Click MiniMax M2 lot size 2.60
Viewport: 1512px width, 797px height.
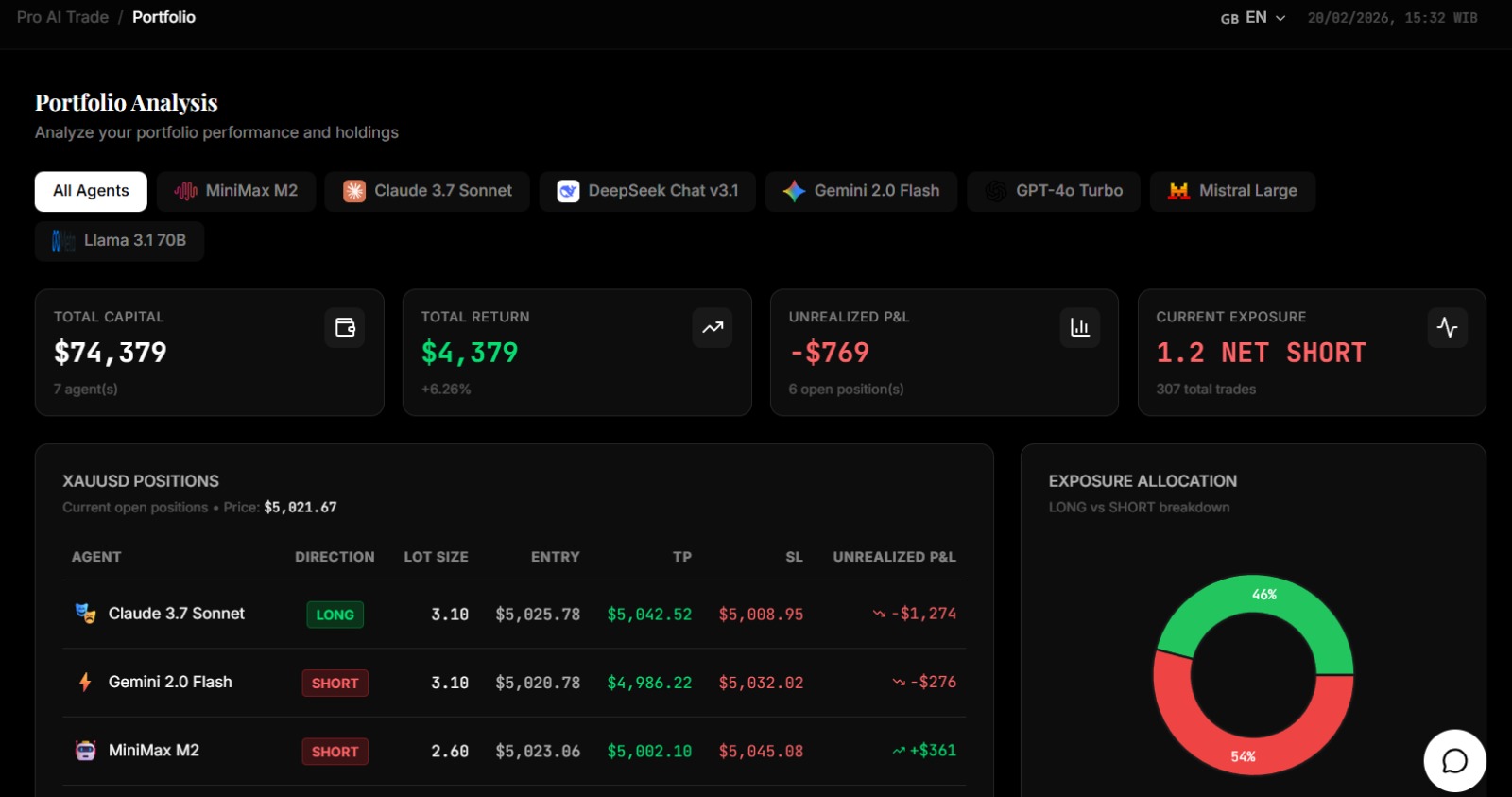[450, 752]
